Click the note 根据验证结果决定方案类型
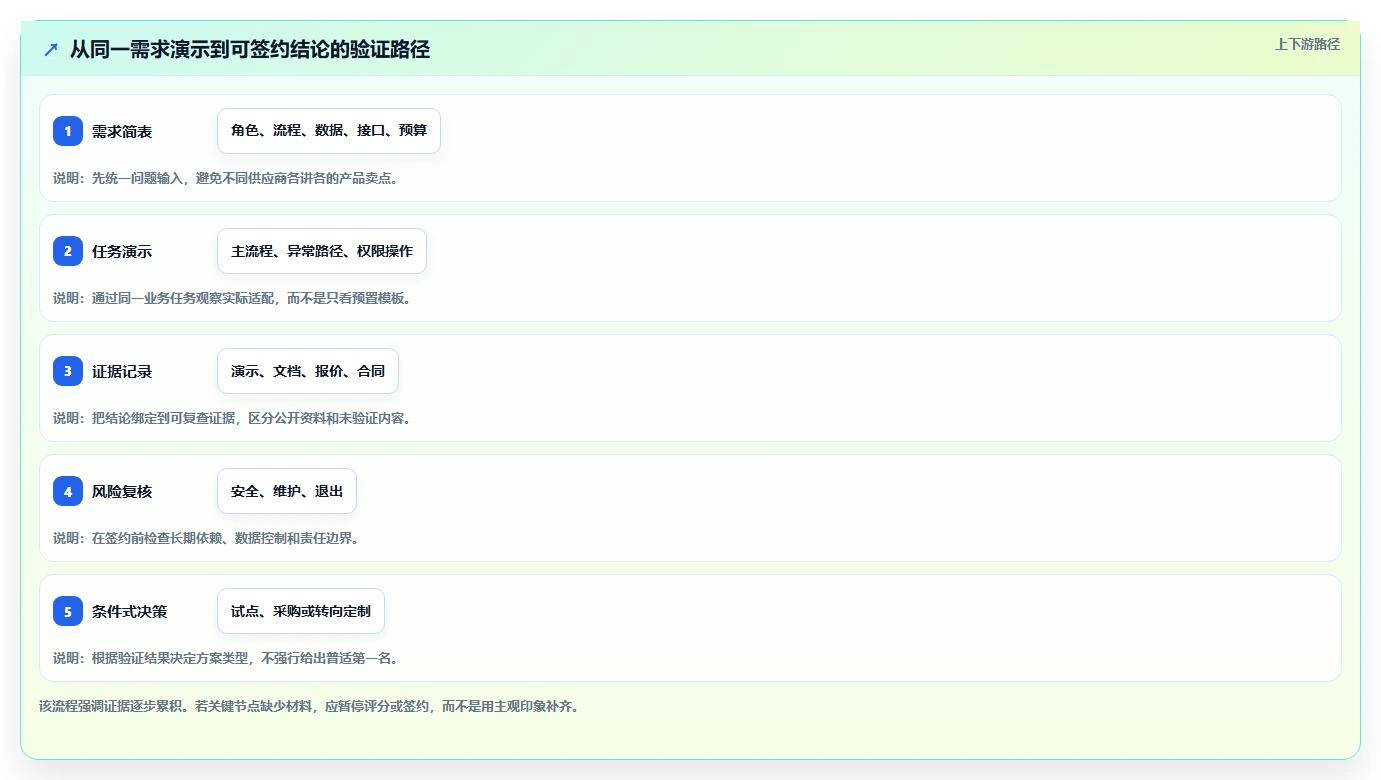This screenshot has height=780, width=1381. pyautogui.click(x=168, y=658)
